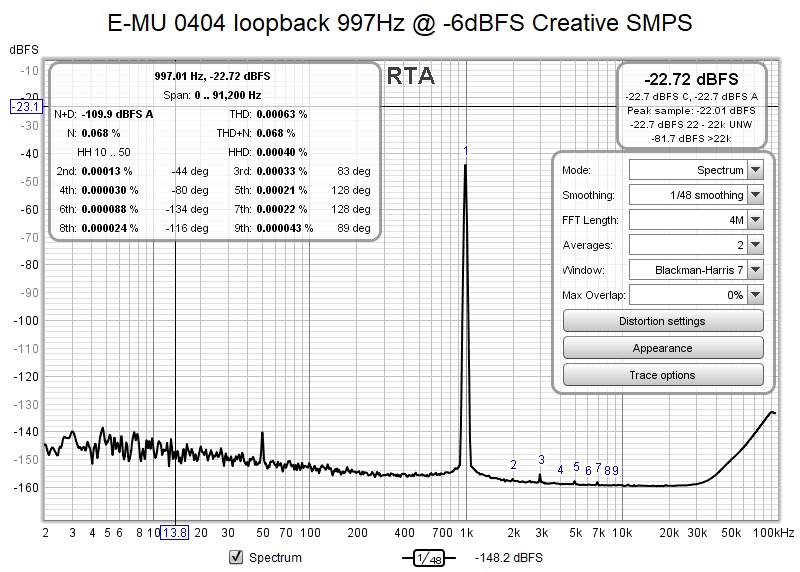
Task: Click the 4th harmonic marker label
Action: (x=560, y=469)
